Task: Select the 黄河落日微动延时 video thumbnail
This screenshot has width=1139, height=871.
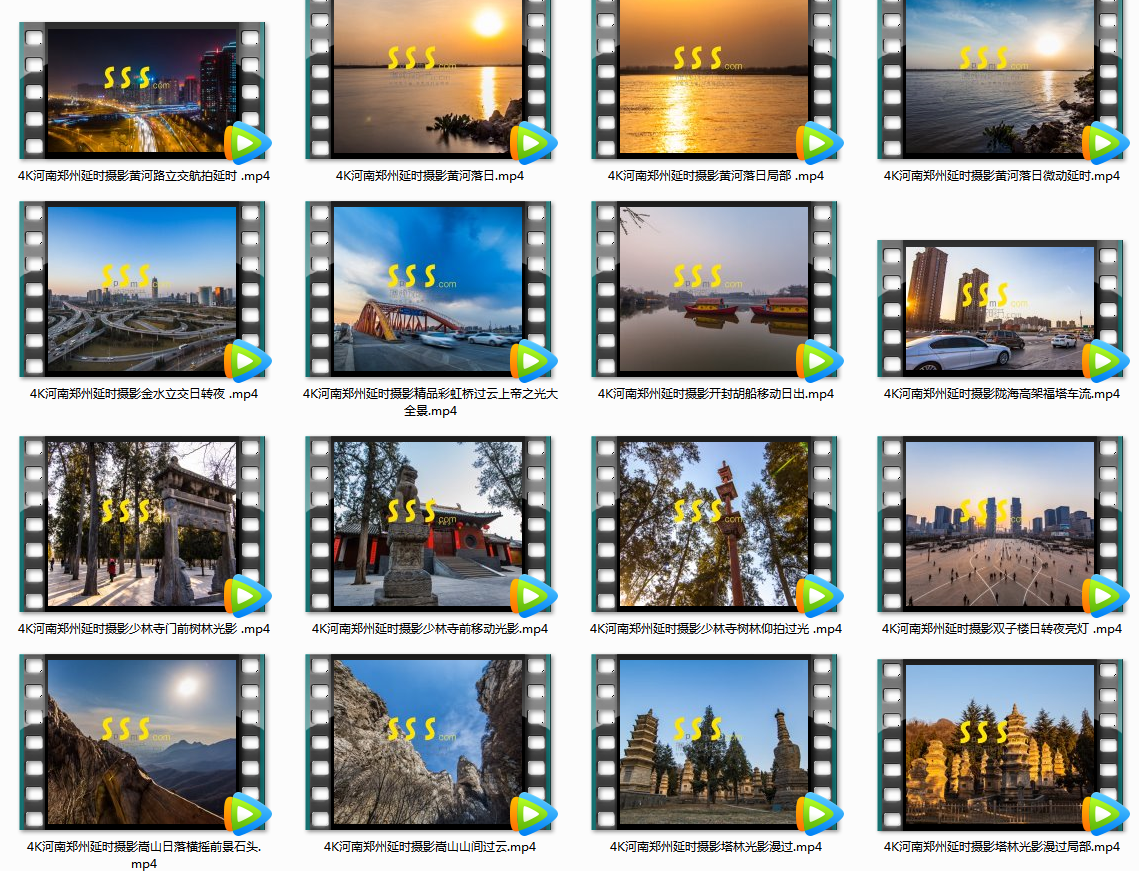Action: tap(999, 80)
